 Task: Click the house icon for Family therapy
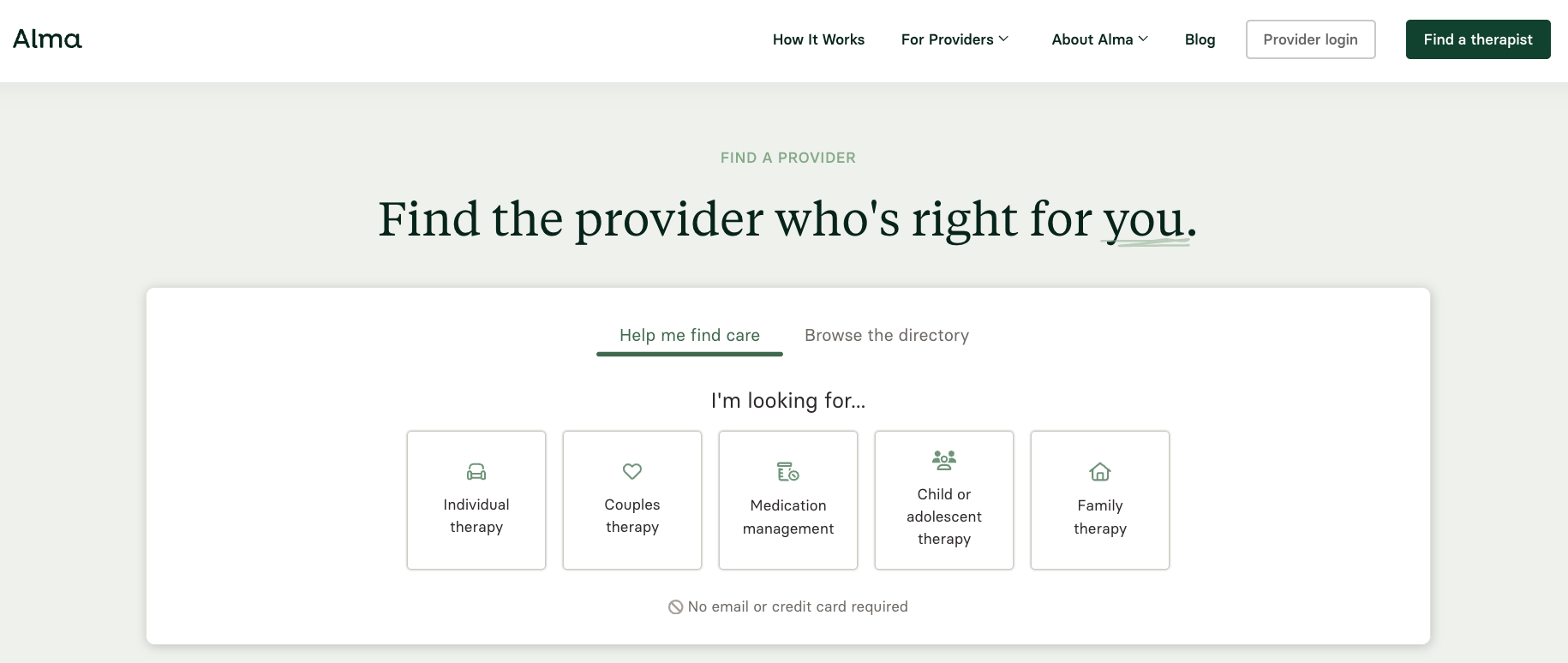coord(1100,471)
